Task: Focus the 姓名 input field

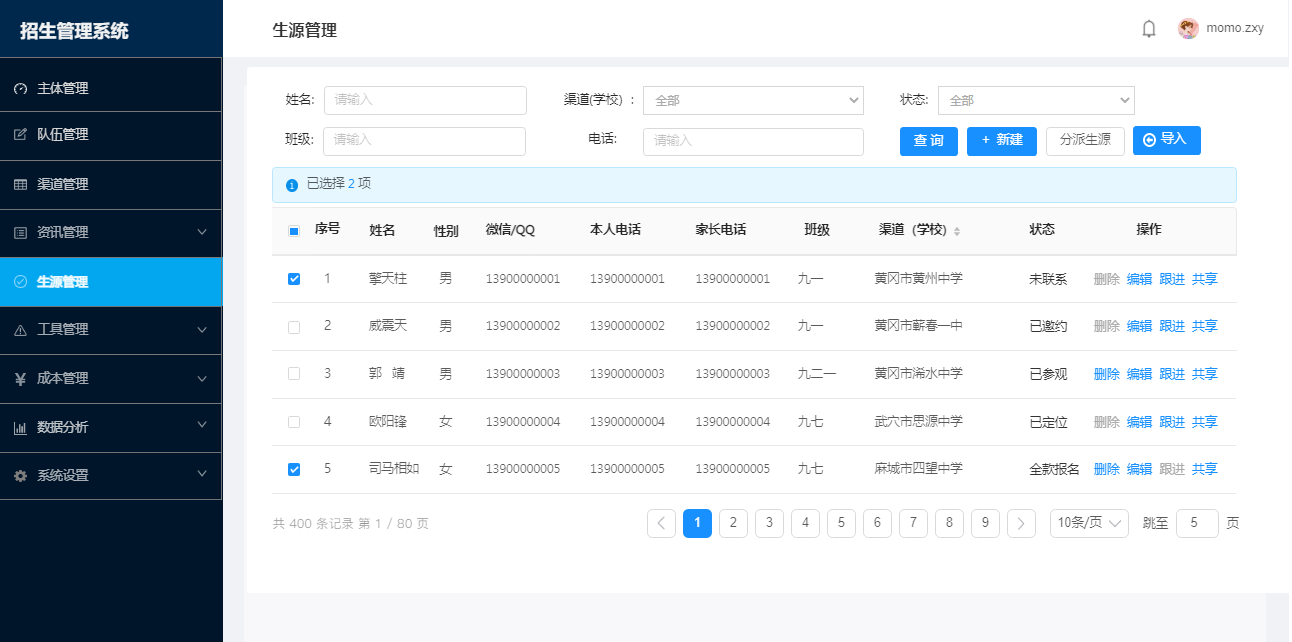Action: click(425, 100)
